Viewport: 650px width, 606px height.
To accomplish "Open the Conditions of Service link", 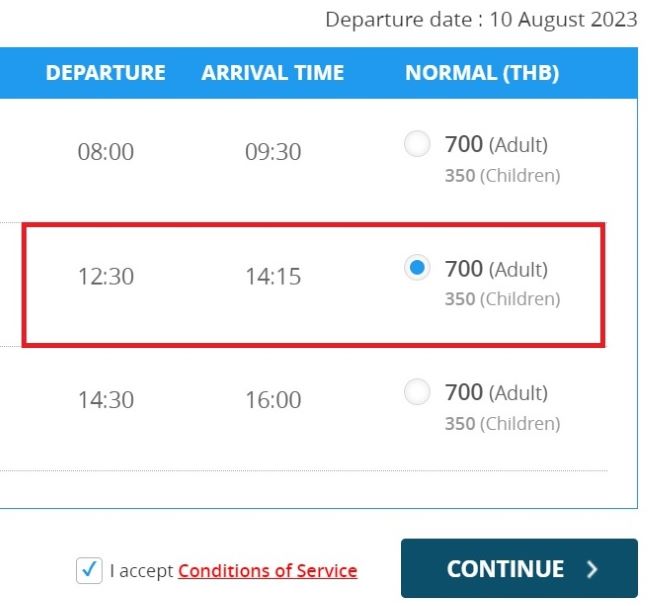I will [268, 571].
